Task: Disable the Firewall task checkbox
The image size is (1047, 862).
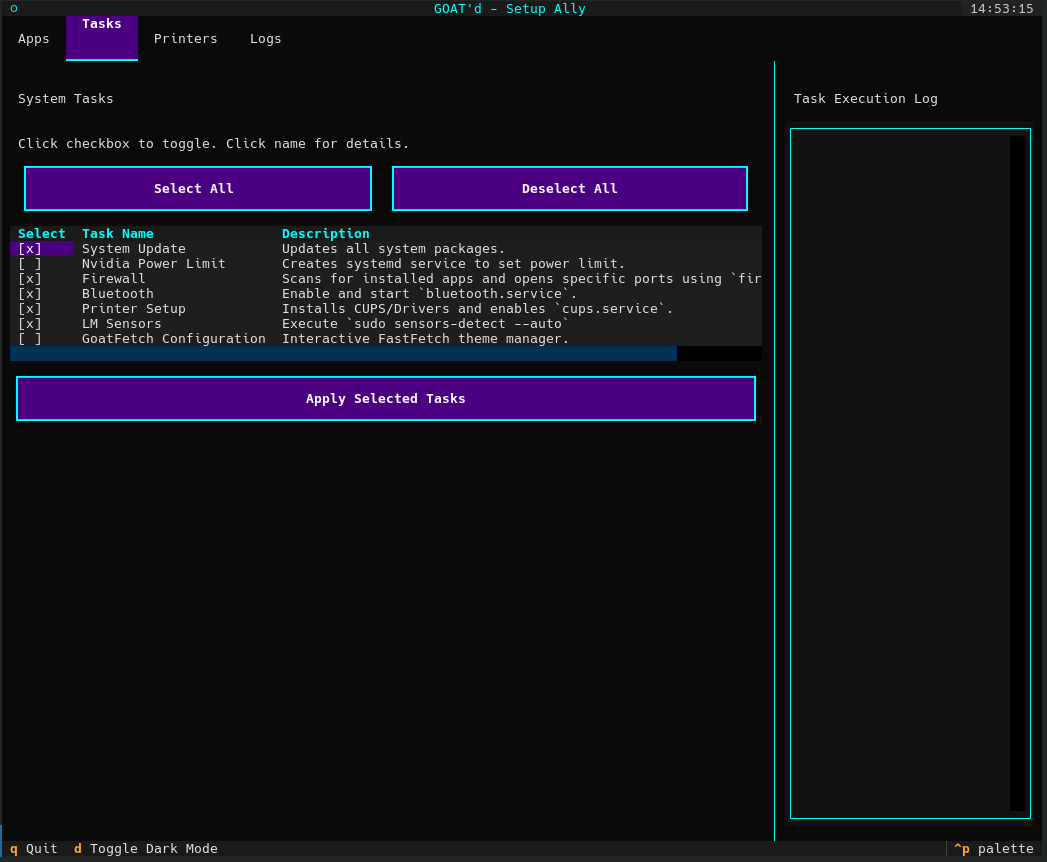Action: (29, 278)
